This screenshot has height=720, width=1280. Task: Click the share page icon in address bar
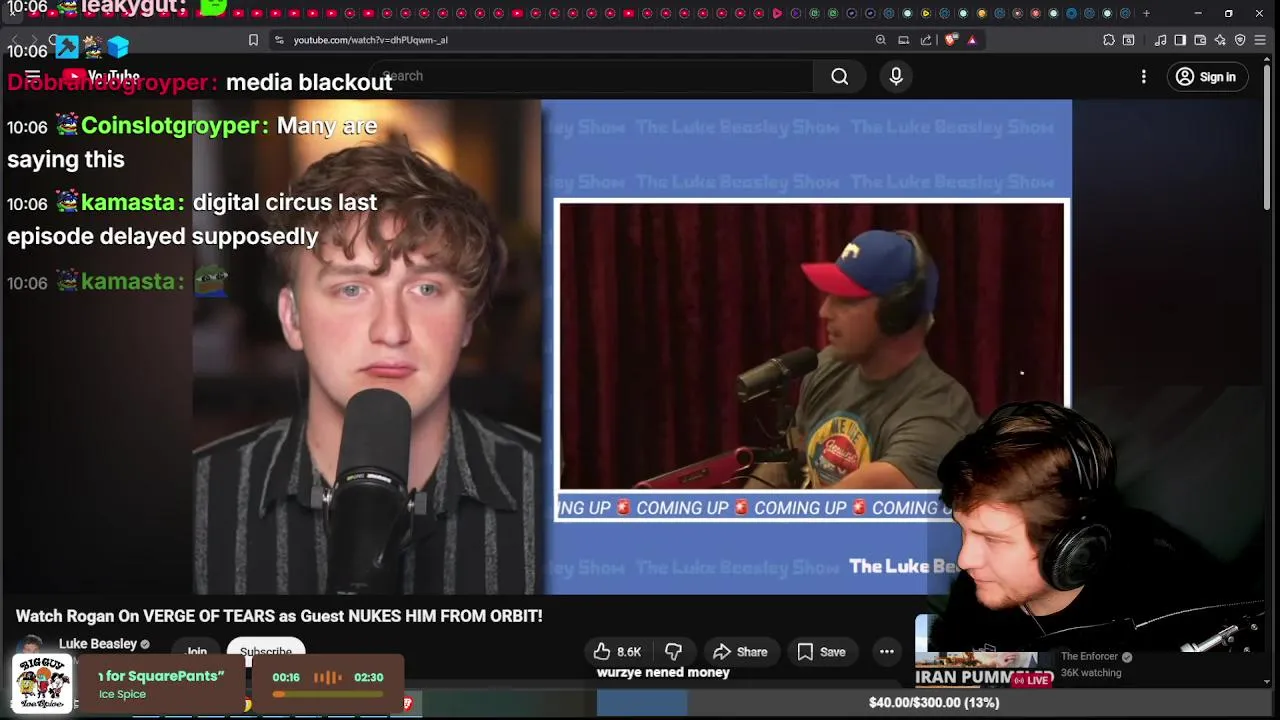click(x=926, y=40)
